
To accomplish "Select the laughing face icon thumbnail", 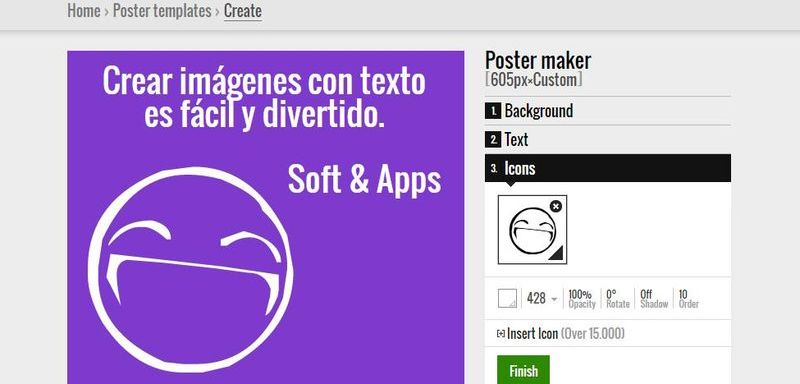I will pyautogui.click(x=532, y=230).
